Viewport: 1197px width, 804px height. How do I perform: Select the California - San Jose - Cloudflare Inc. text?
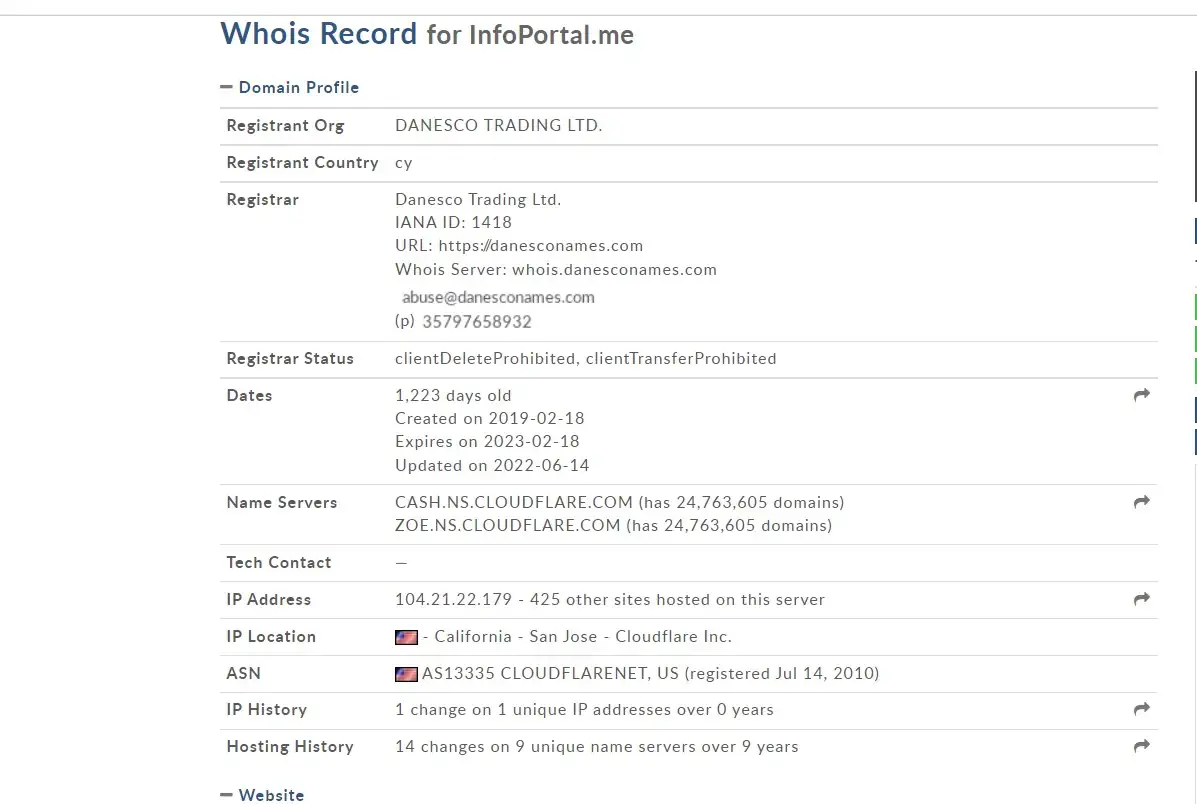pyautogui.click(x=583, y=637)
